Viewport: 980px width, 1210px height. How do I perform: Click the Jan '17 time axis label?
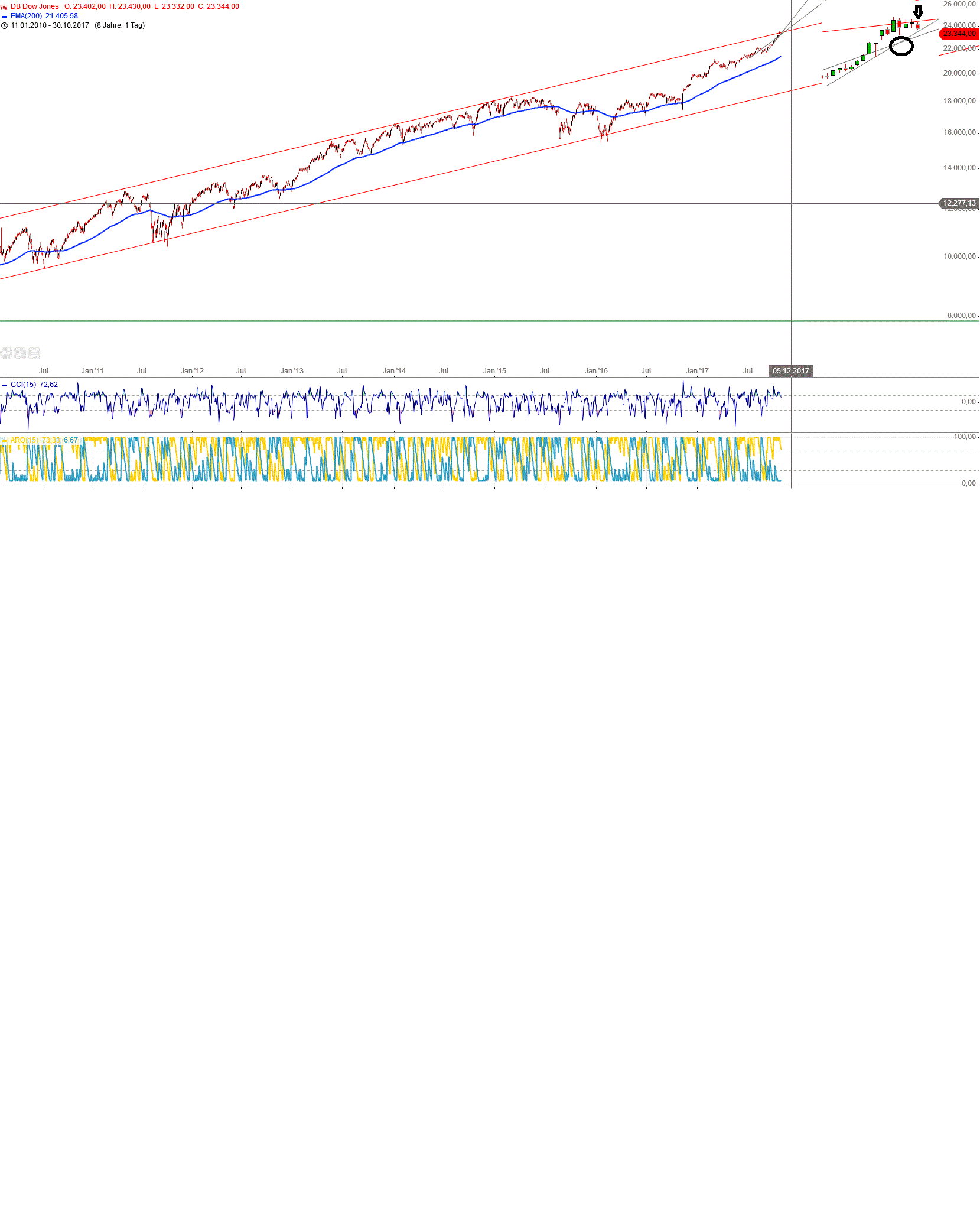pos(697,371)
